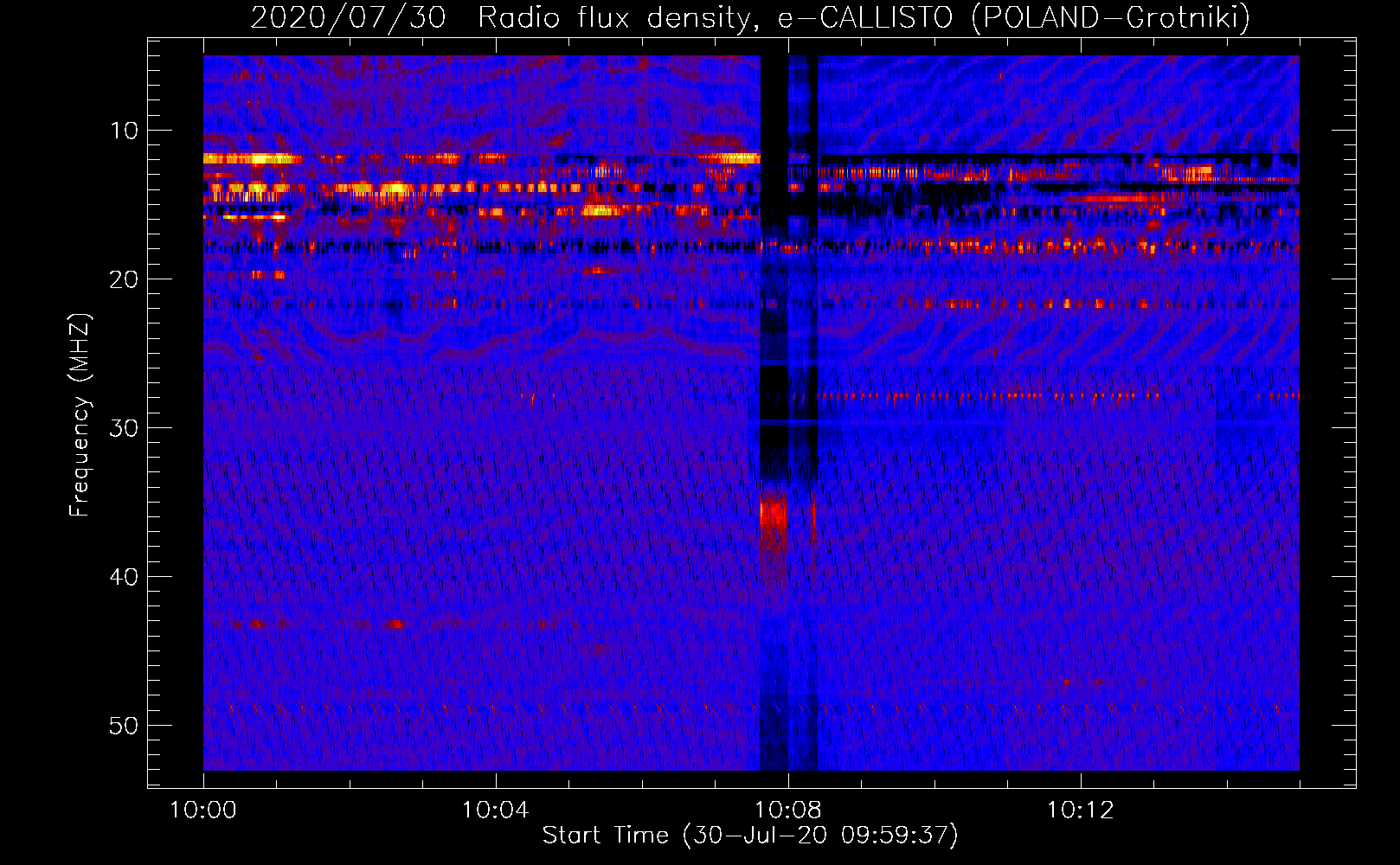Click the 10 MHz frequency tick label
1400x865 pixels.
(x=125, y=131)
